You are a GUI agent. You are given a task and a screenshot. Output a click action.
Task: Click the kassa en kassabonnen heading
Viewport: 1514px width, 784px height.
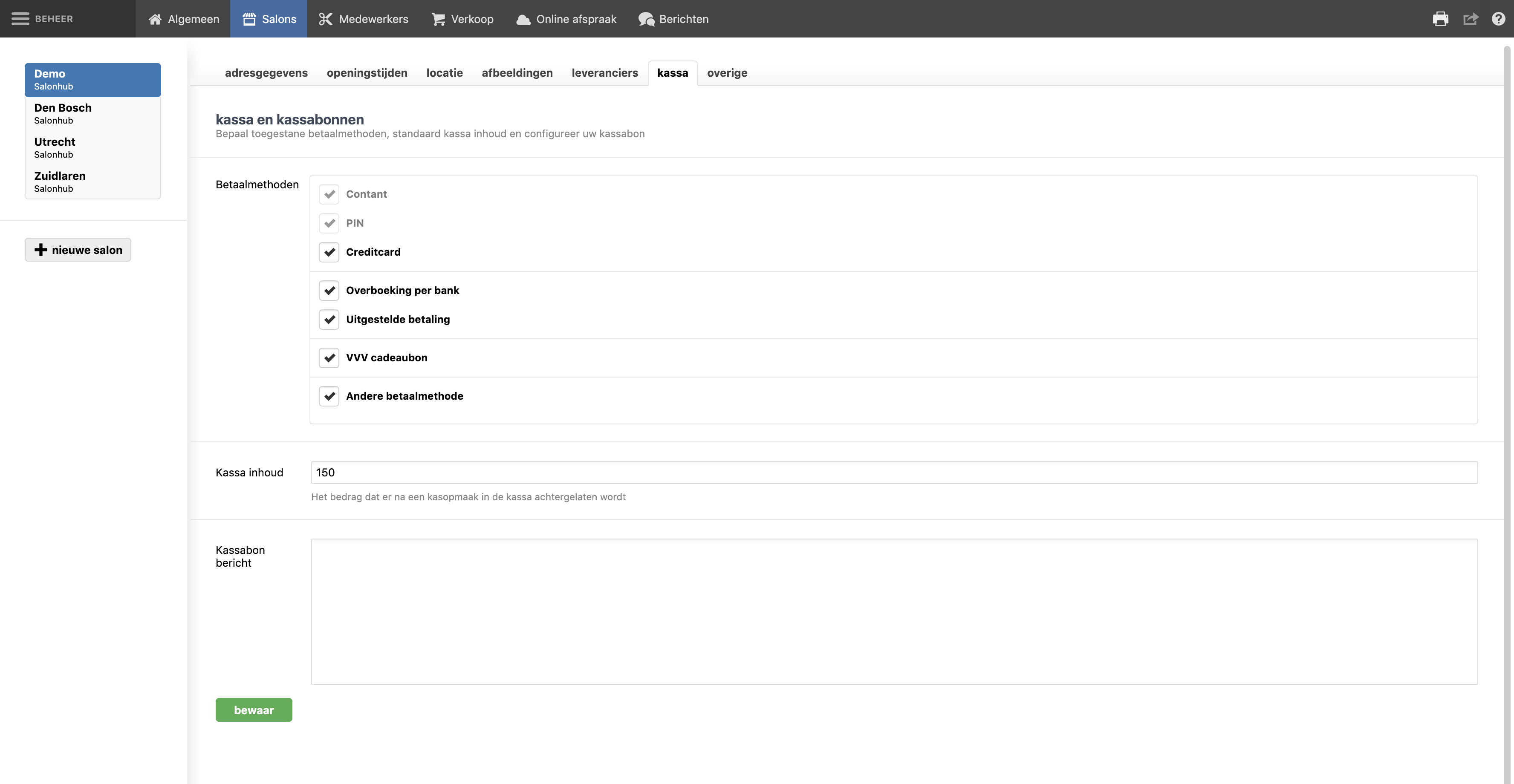click(290, 119)
